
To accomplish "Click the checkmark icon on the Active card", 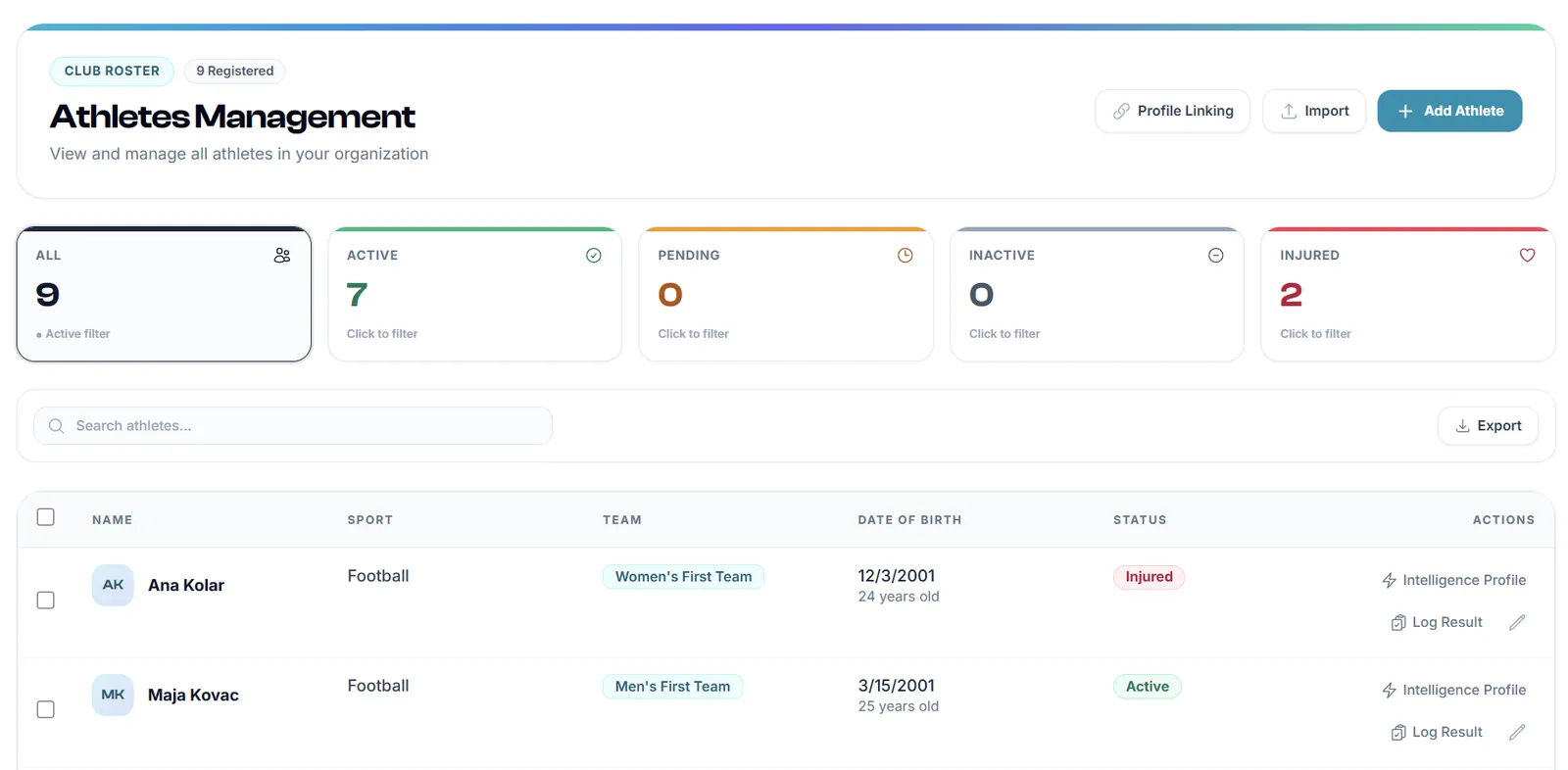I will (x=593, y=255).
